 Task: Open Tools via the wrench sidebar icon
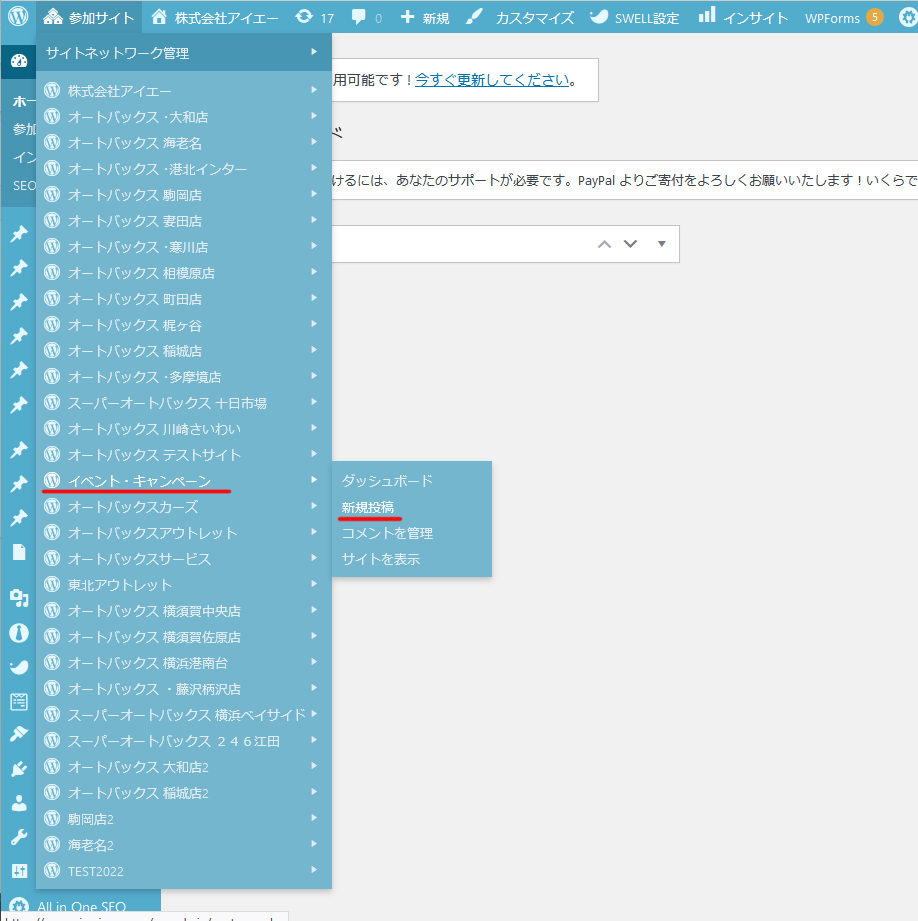click(x=19, y=836)
